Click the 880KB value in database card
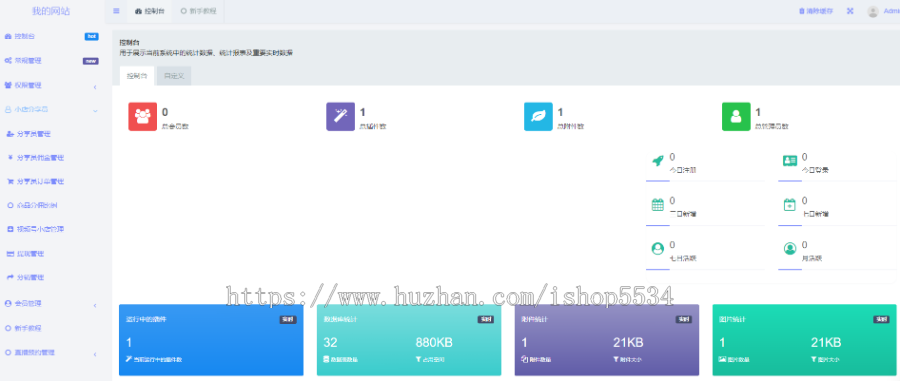The height and width of the screenshot is (381, 900). click(434, 343)
